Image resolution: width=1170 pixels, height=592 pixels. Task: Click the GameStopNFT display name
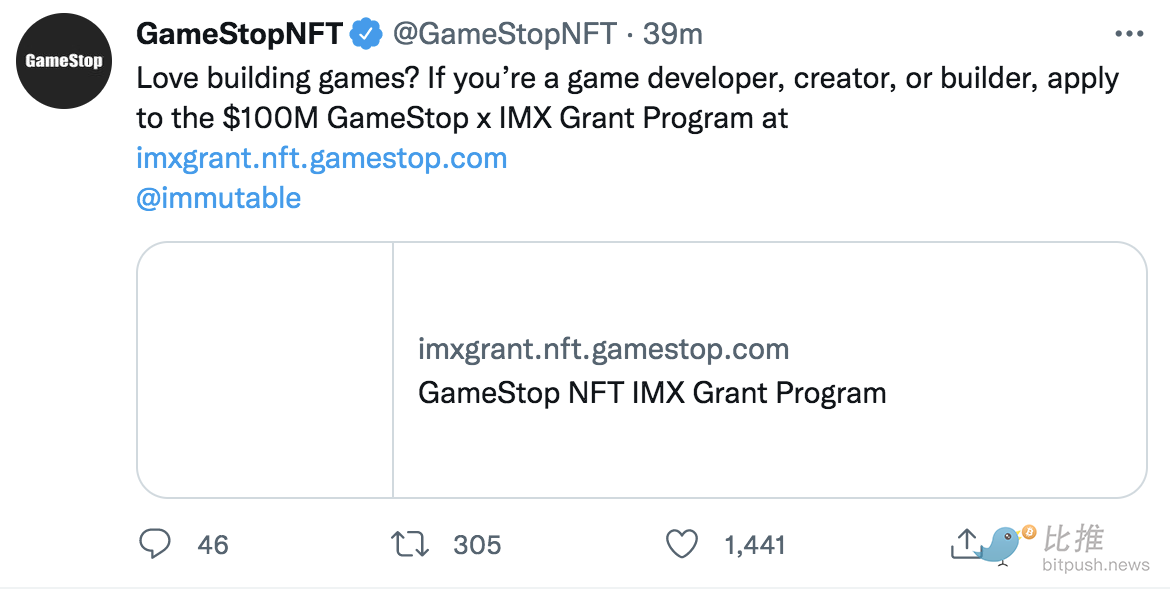(x=240, y=34)
